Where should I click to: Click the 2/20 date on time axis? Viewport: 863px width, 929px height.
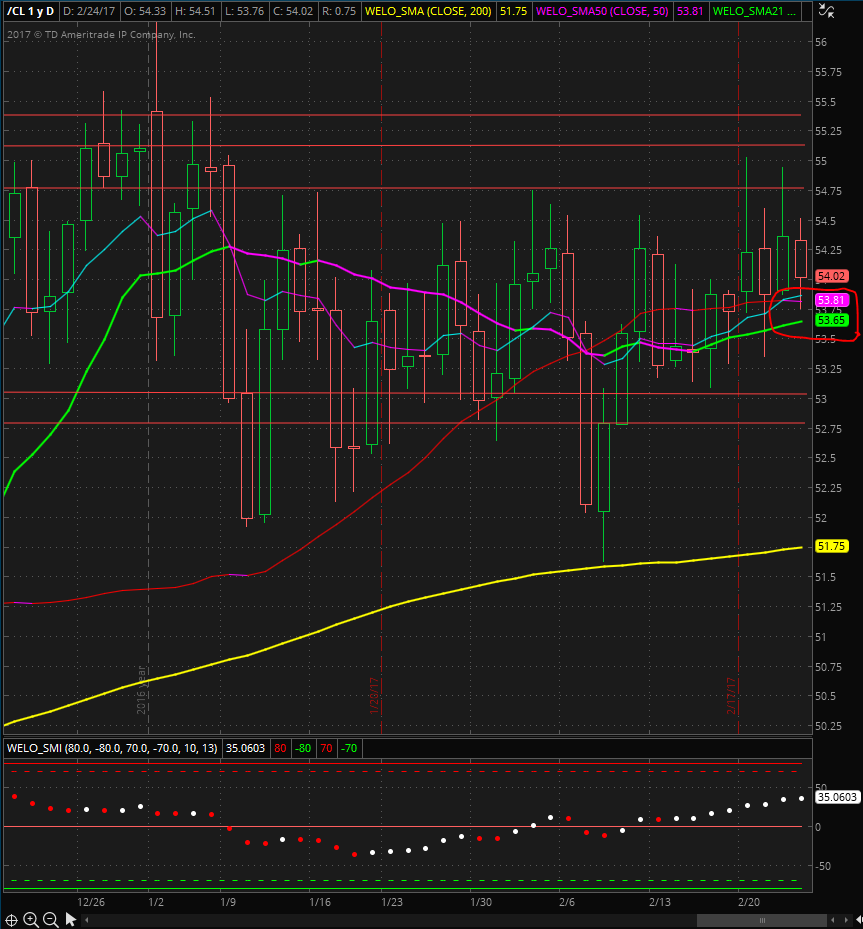point(749,902)
